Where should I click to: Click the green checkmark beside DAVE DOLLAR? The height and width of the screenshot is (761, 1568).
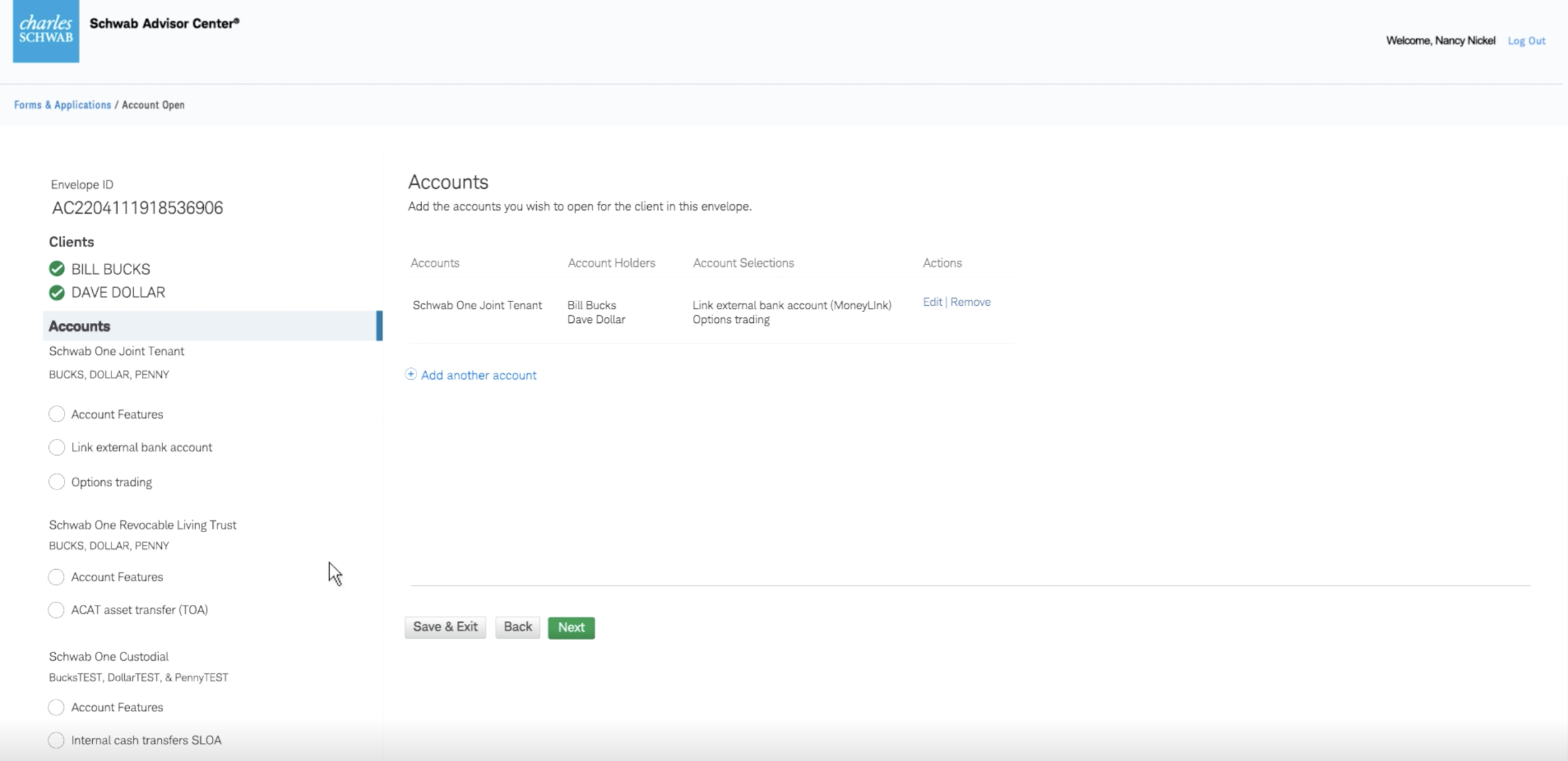(56, 293)
